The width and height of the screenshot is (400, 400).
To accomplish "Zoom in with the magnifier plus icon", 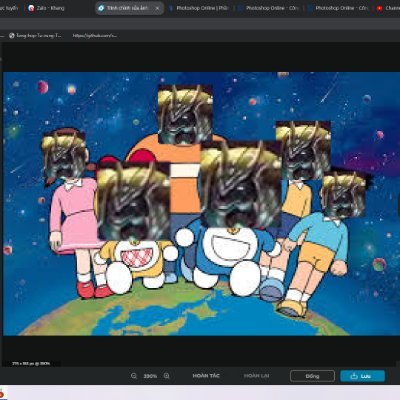I will pos(167,376).
